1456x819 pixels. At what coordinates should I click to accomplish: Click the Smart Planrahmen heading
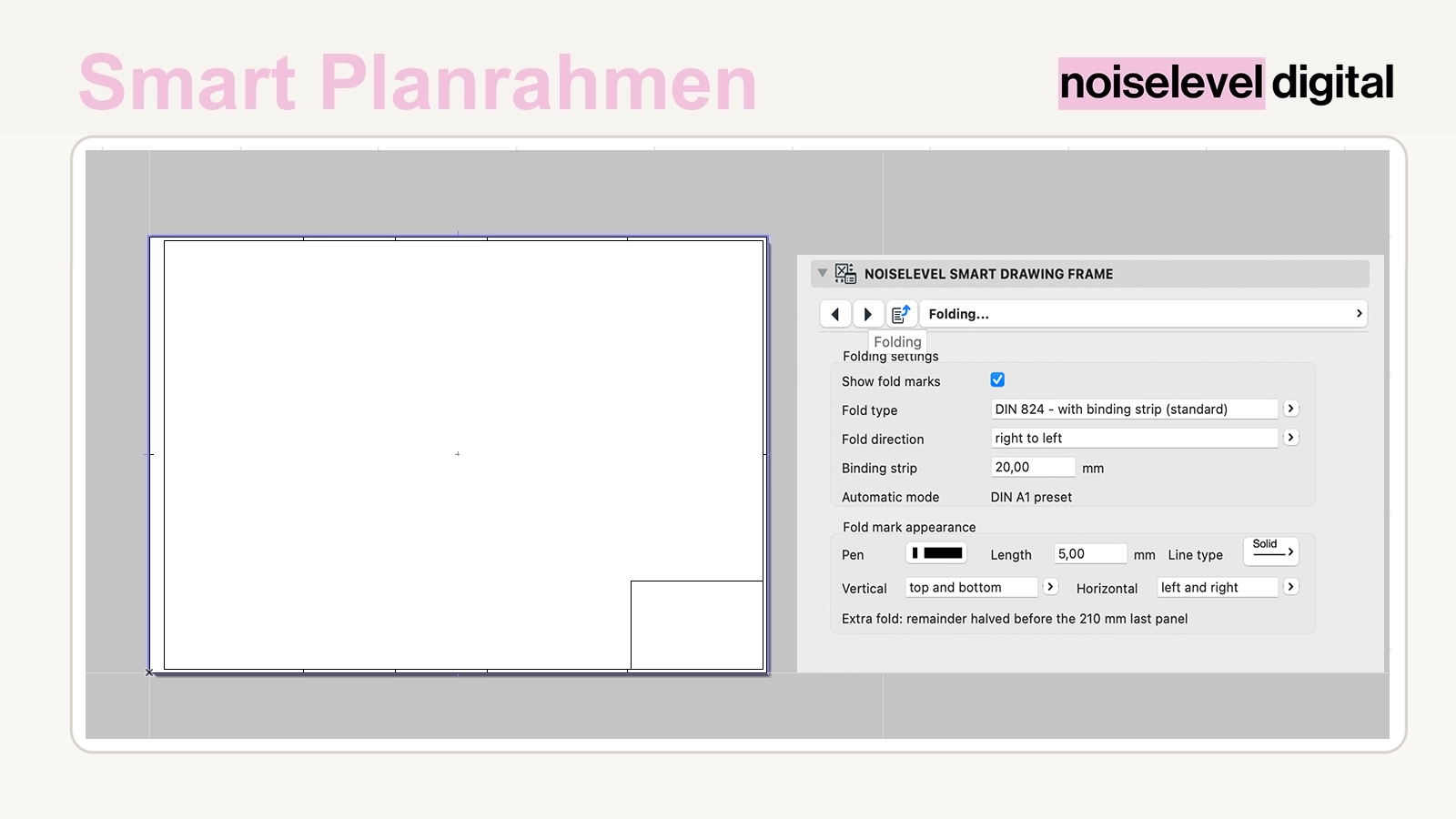(x=418, y=82)
